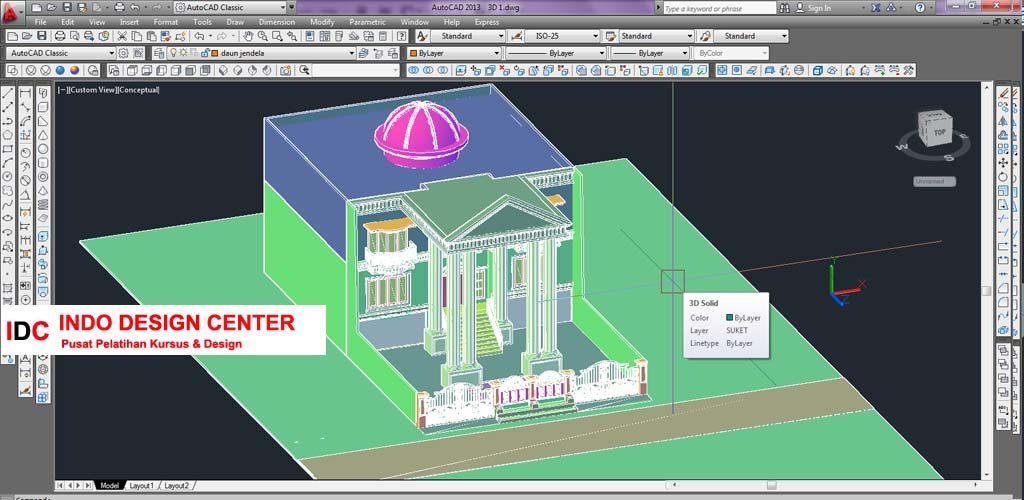The height and width of the screenshot is (500, 1024).
Task: Switch to the Layout1 tab
Action: [x=142, y=486]
